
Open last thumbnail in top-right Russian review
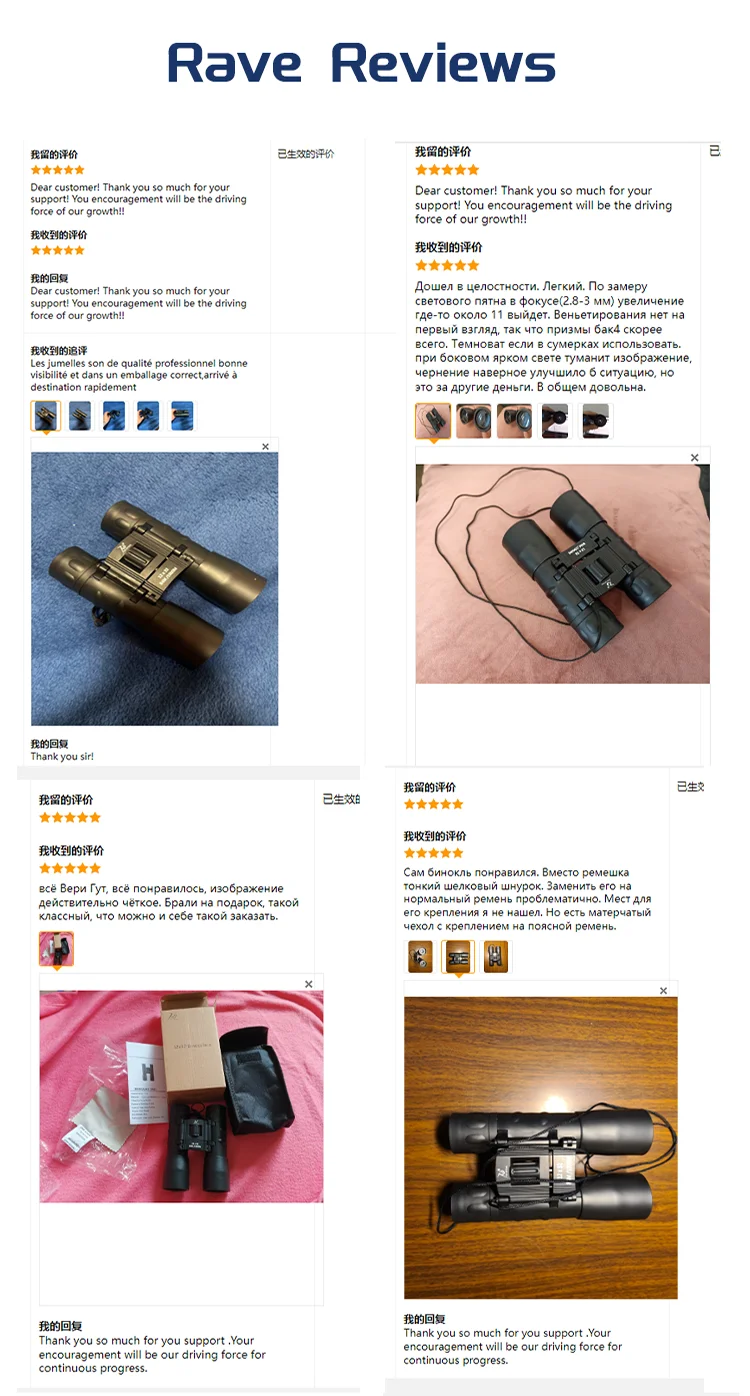tap(596, 421)
